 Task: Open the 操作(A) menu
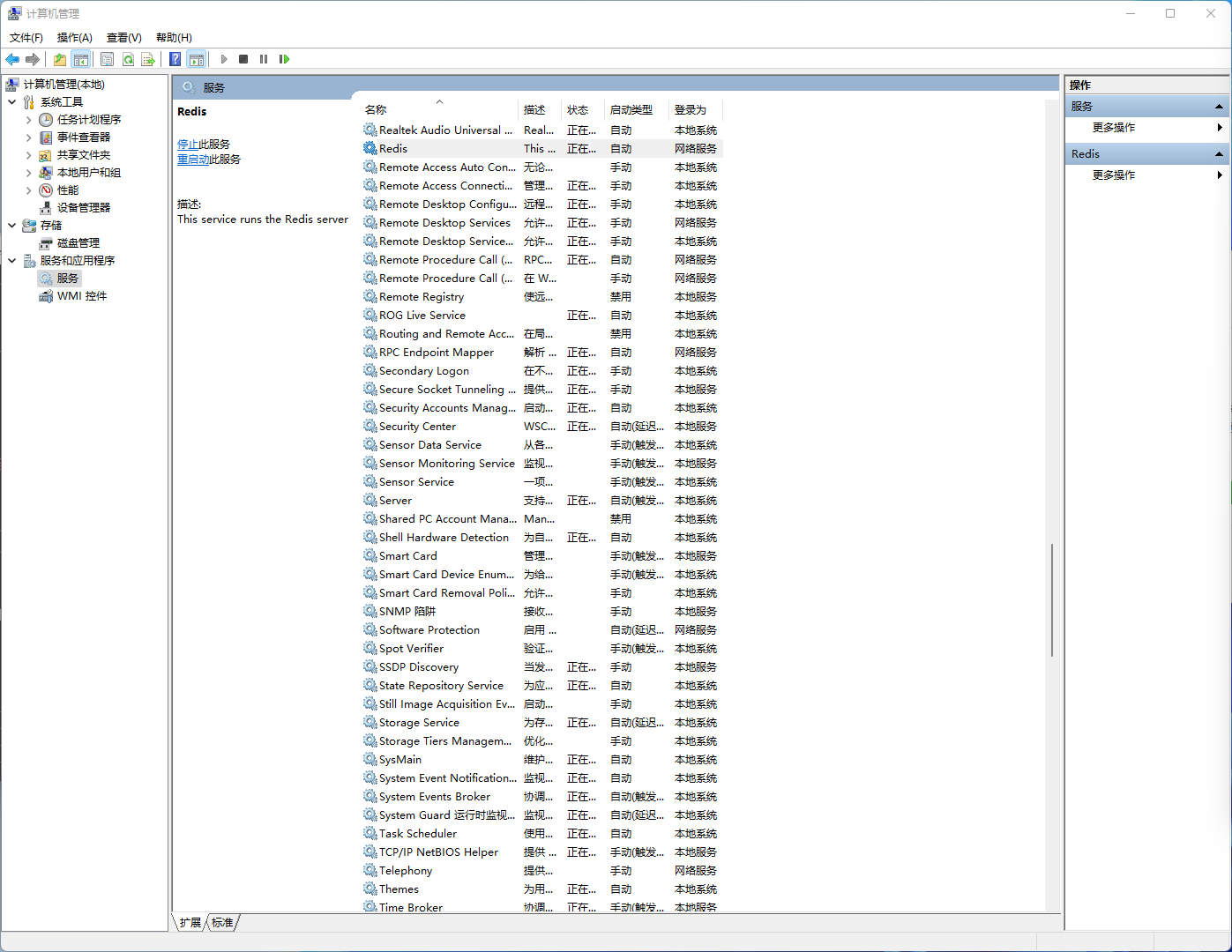pos(74,38)
